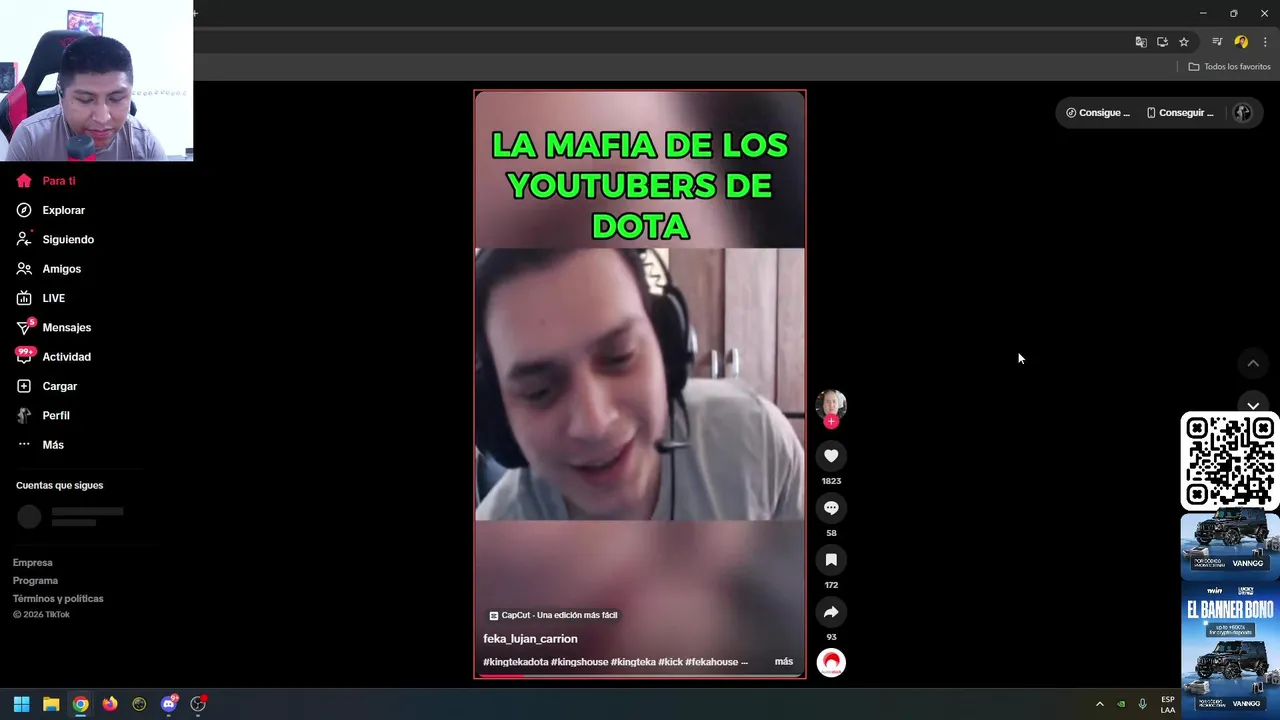Switch the ESP LAA keyboard language
1280x720 pixels.
[x=1168, y=704]
